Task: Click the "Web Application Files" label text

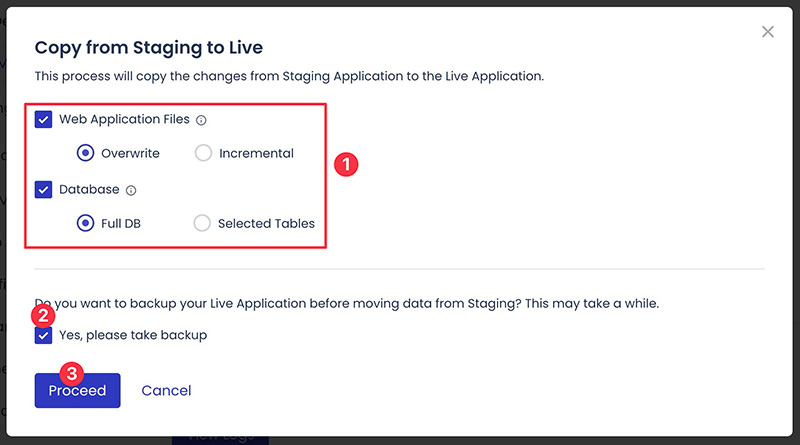Action: [x=124, y=120]
